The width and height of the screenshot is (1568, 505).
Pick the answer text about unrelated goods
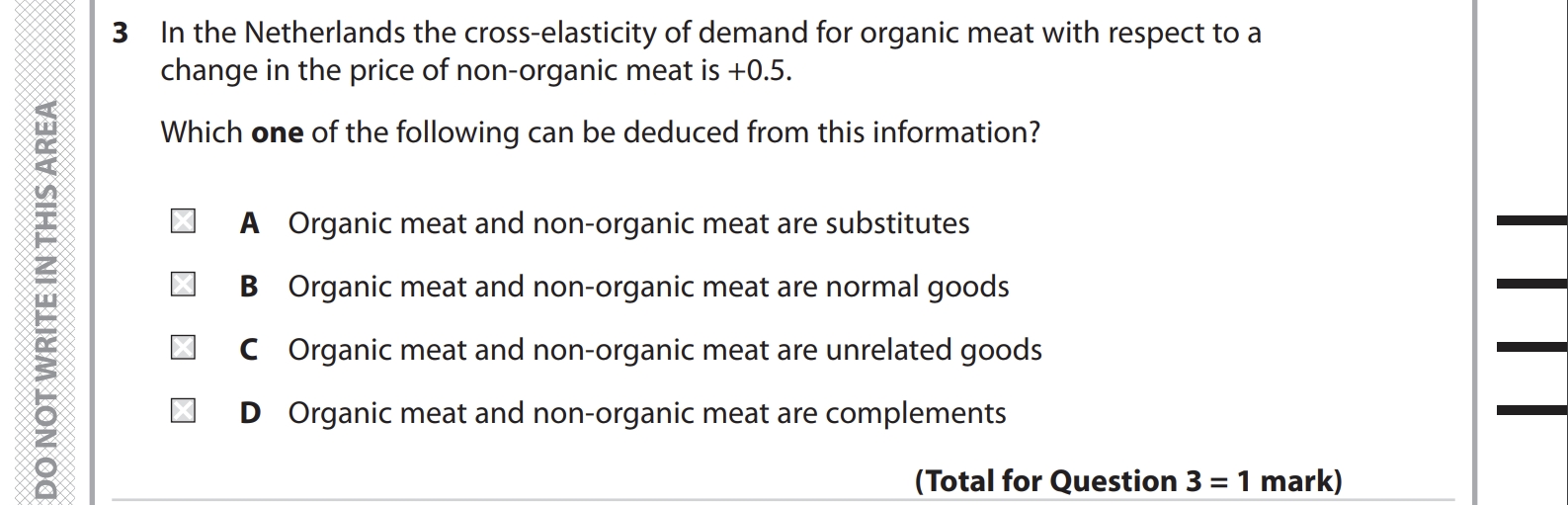[665, 350]
